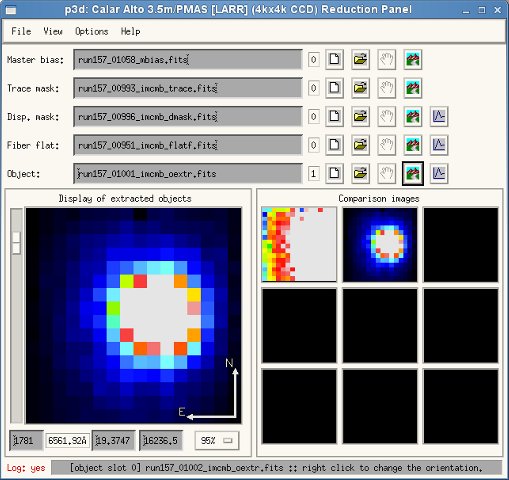Open the folder browse icon for Trace mask
The width and height of the screenshot is (509, 480).
(360, 88)
